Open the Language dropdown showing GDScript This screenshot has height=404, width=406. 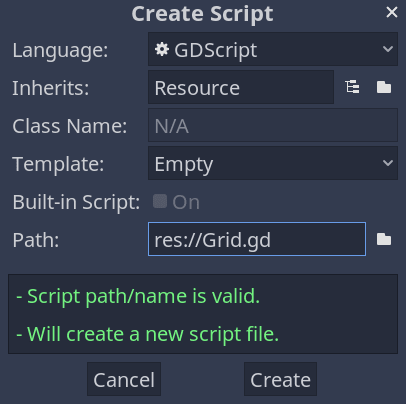click(x=273, y=49)
